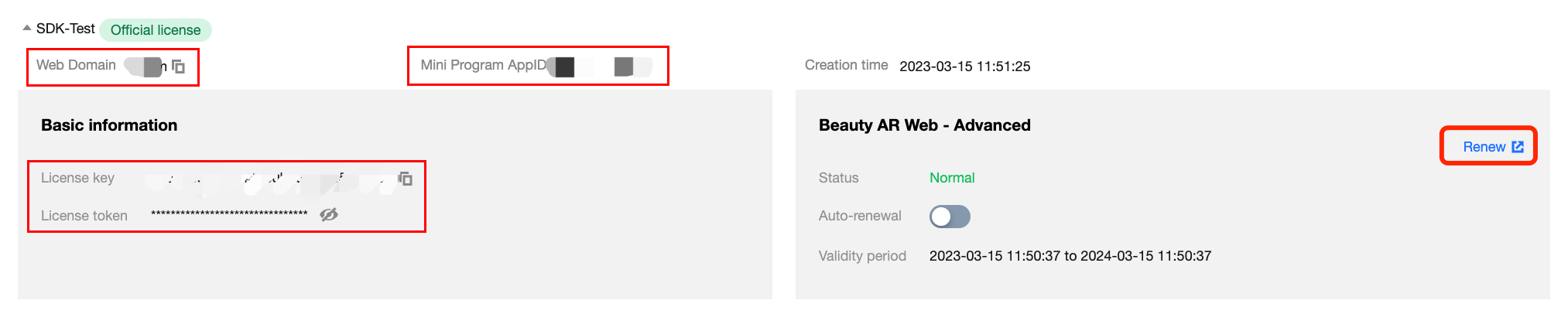
Task: Copy the Web Domain value
Action: pos(179,67)
